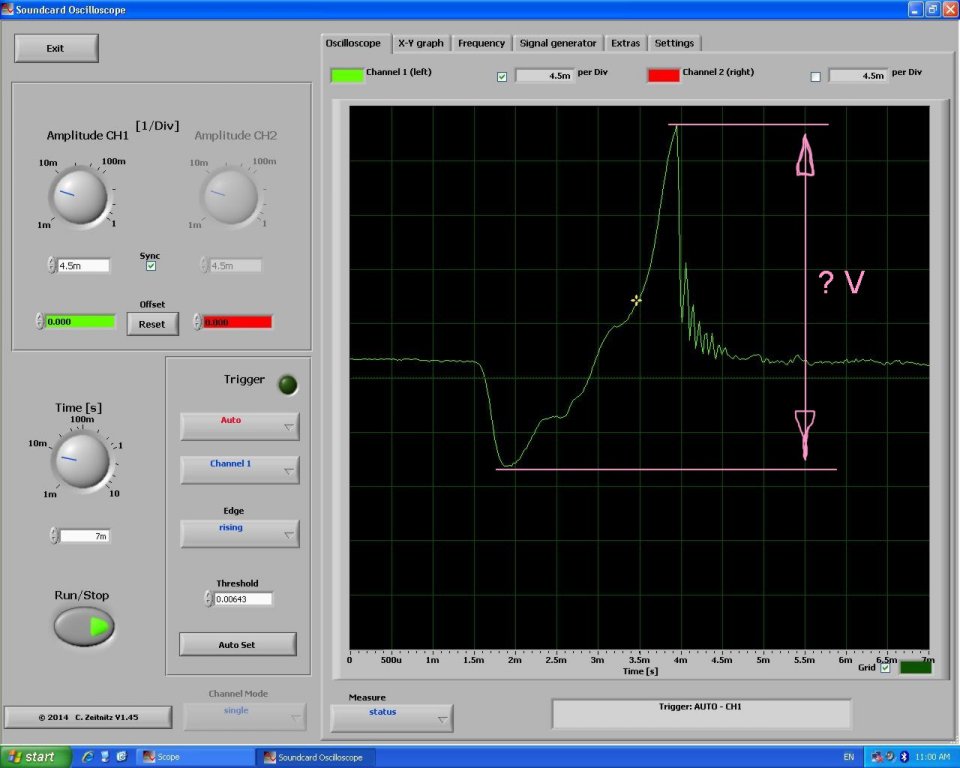Switch to the X-Y graph tab
The image size is (960, 768).
coord(420,43)
